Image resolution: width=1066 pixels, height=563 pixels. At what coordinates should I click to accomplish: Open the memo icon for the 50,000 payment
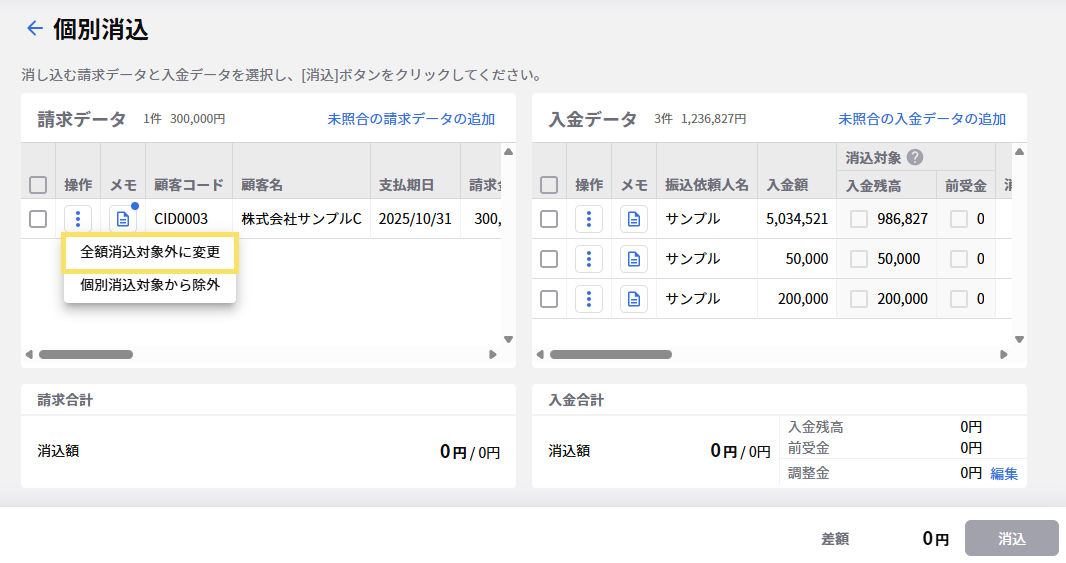pos(633,259)
